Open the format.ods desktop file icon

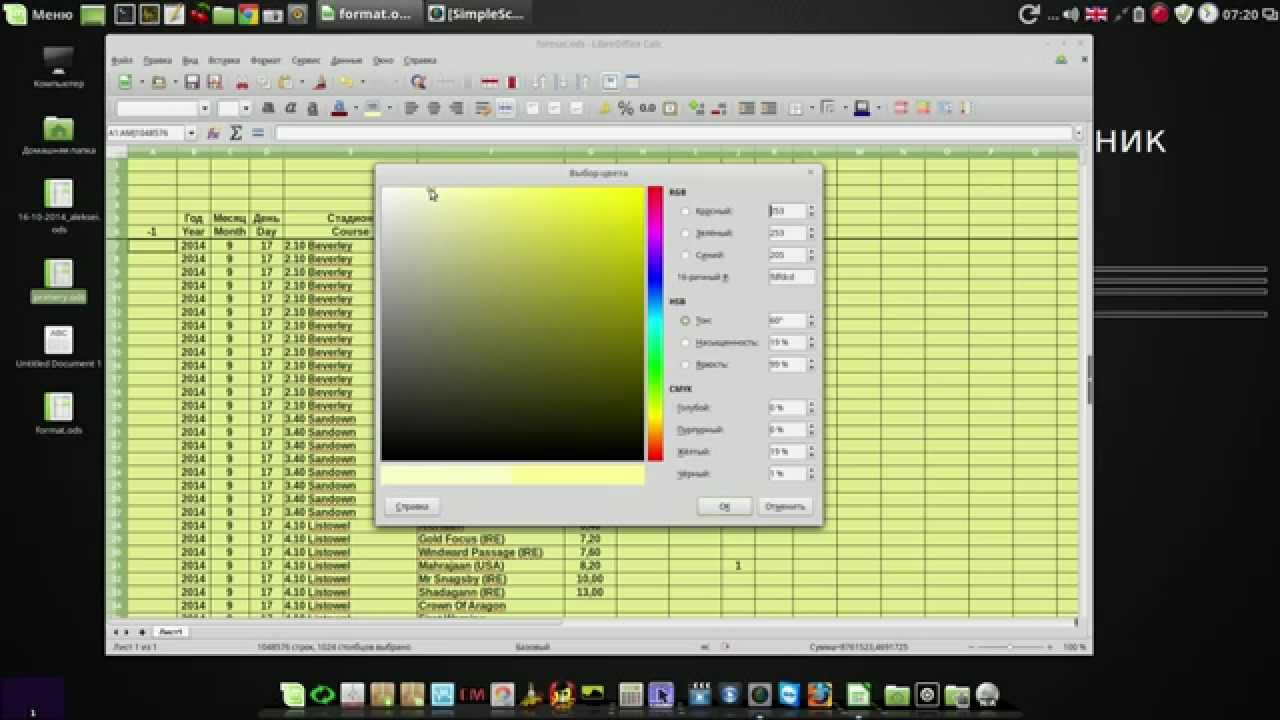[x=58, y=414]
